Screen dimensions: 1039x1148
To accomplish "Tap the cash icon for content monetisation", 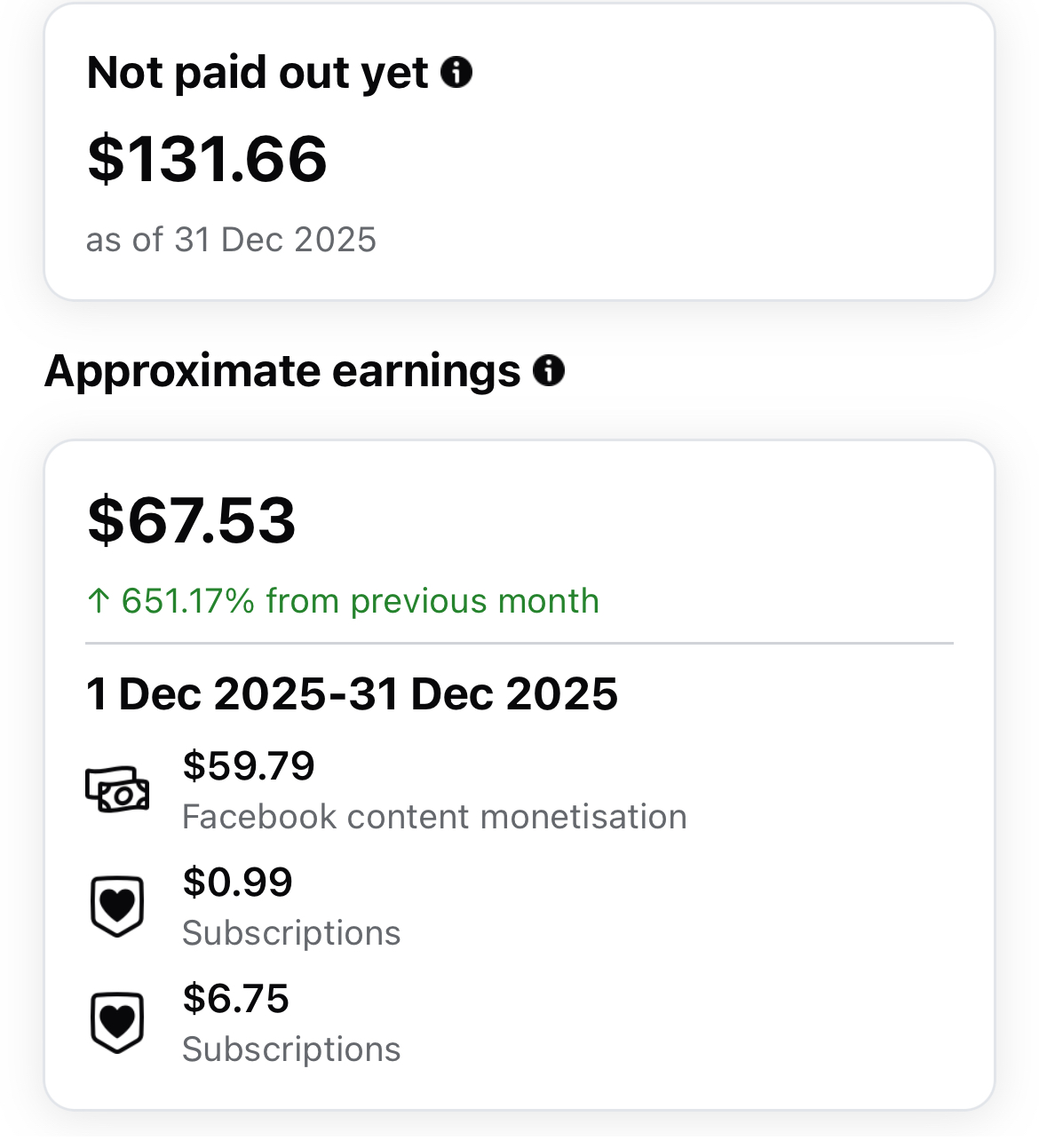I will 117,789.
